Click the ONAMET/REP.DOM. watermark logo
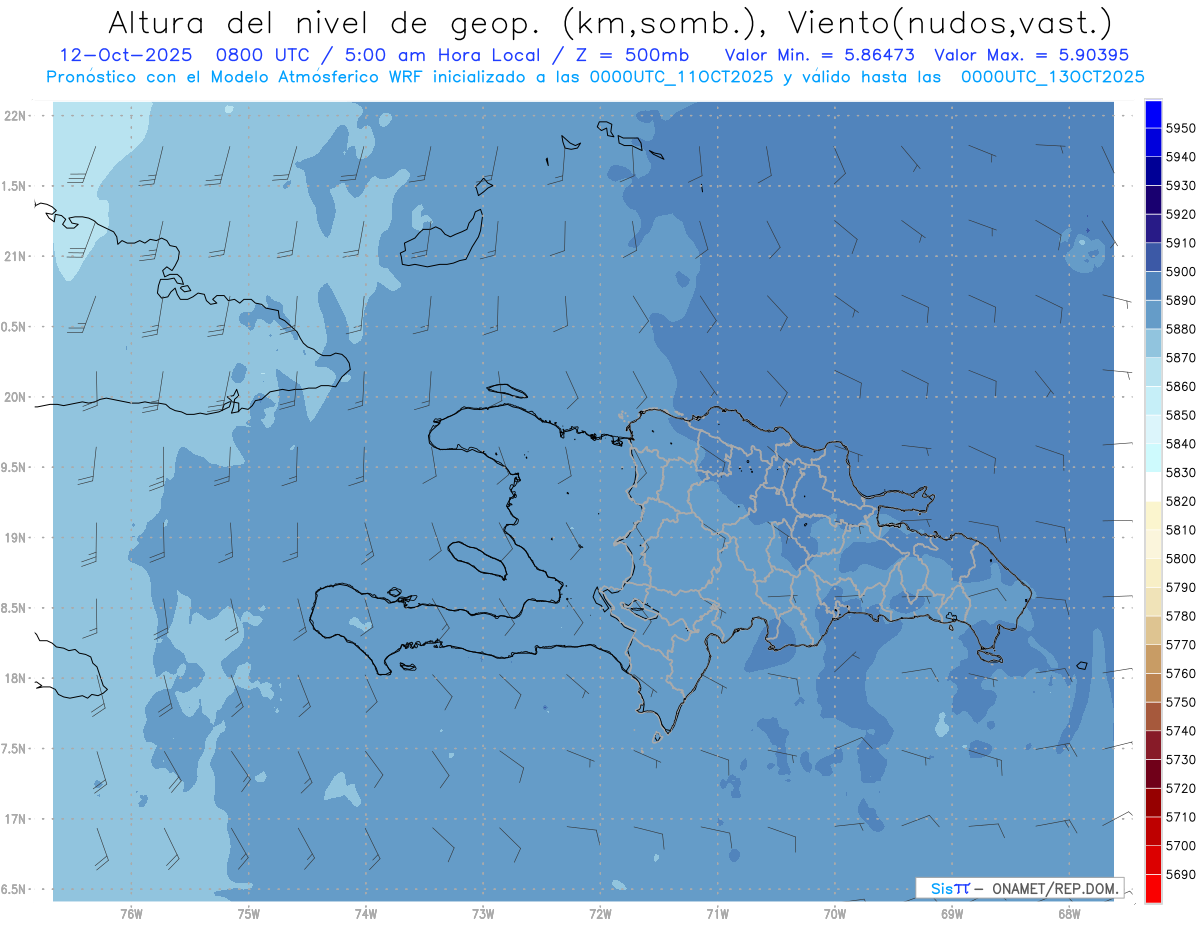The image size is (1200, 927). pos(1019,888)
